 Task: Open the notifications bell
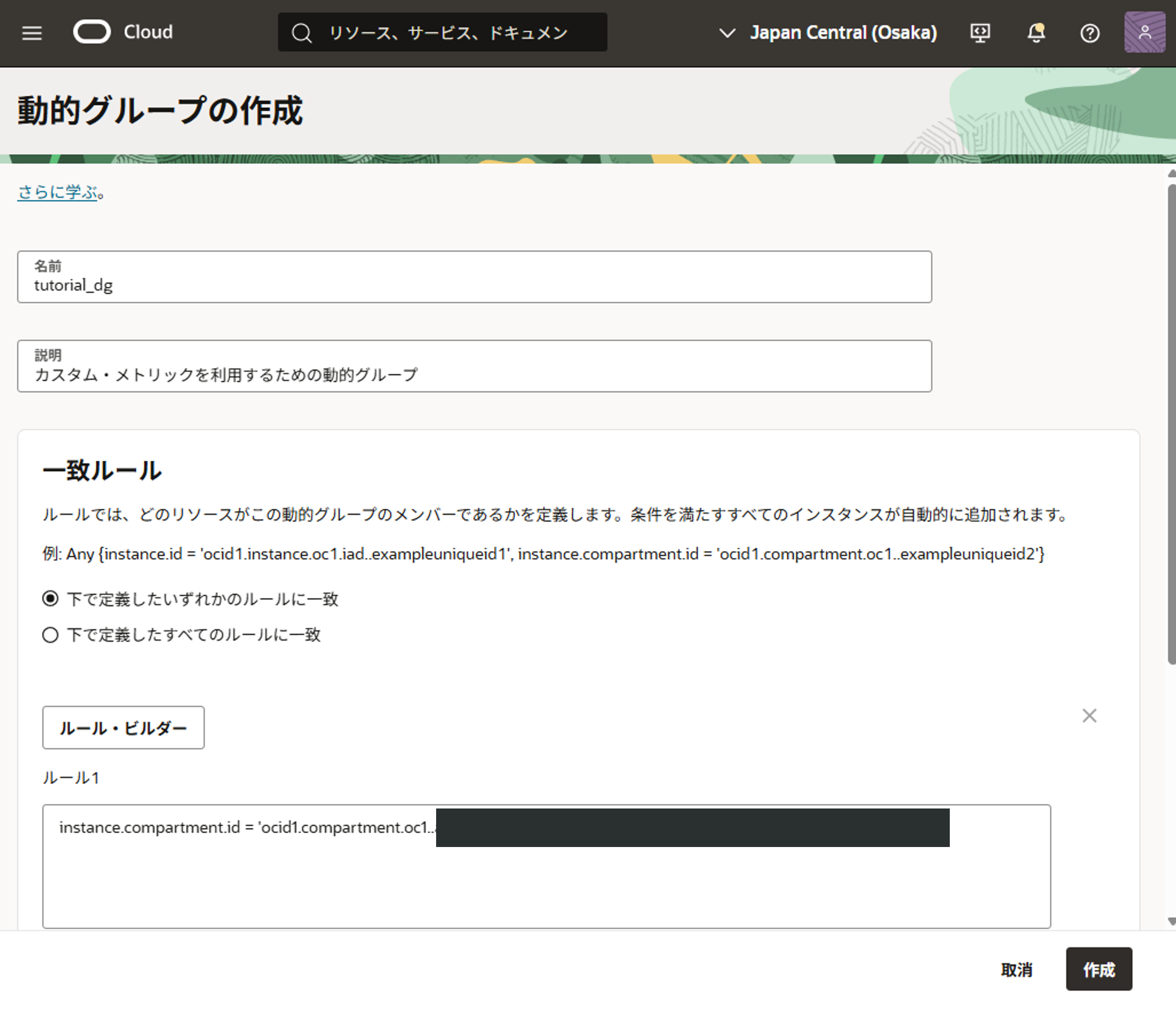click(1036, 33)
